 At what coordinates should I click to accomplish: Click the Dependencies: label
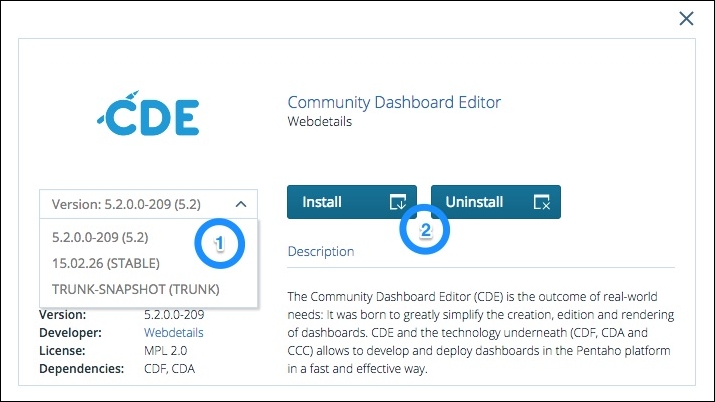[x=82, y=369]
